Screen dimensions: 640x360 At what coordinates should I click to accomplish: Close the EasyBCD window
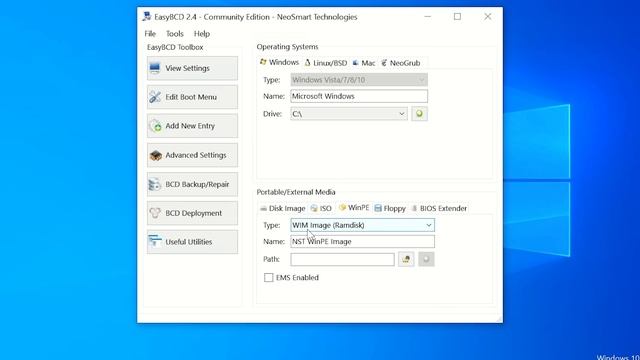tap(488, 16)
